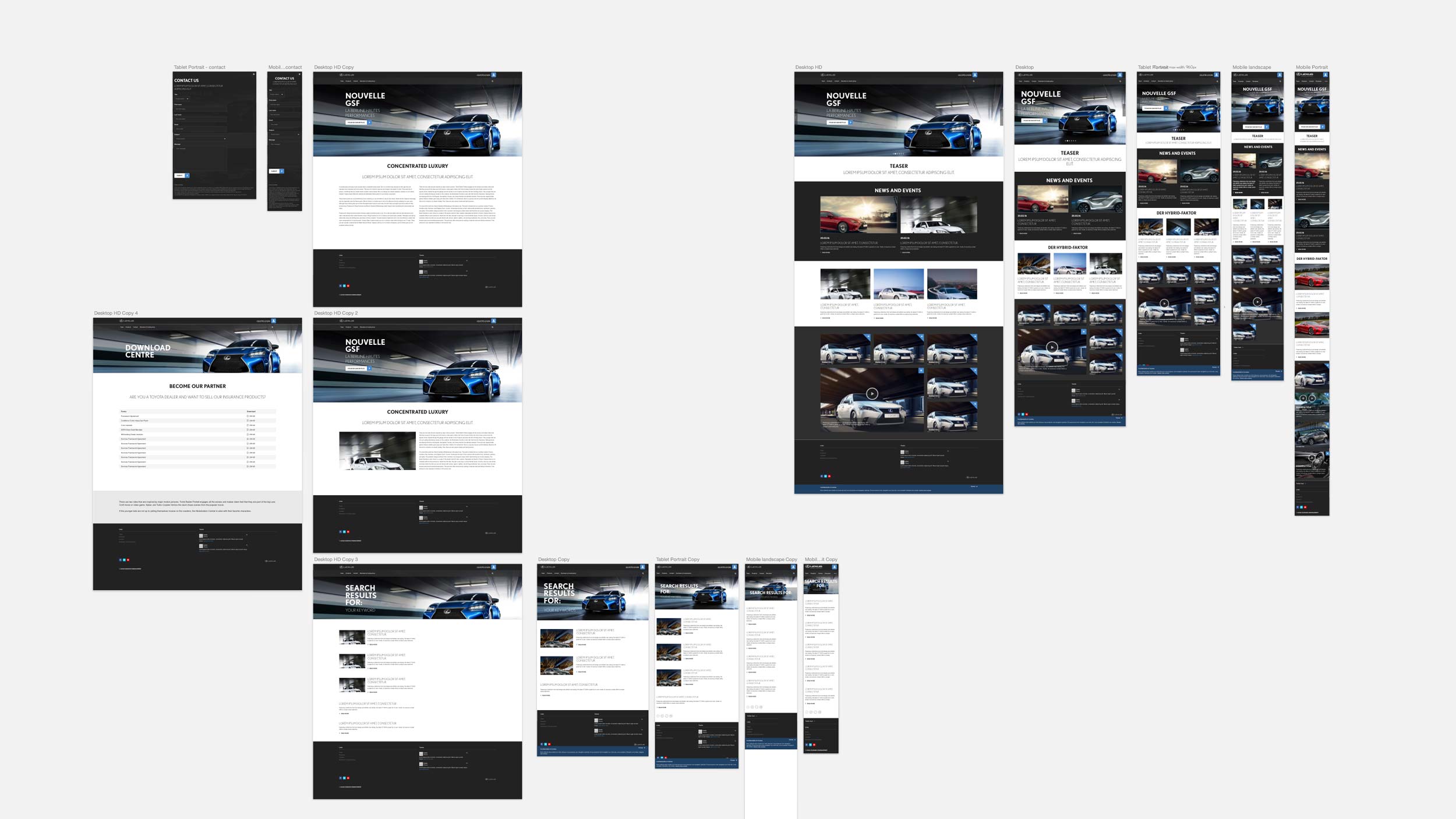Viewport: 1456px width, 819px height.
Task: Open Title dropdown in Mobil...contact form
Action: pyautogui.click(x=276, y=94)
